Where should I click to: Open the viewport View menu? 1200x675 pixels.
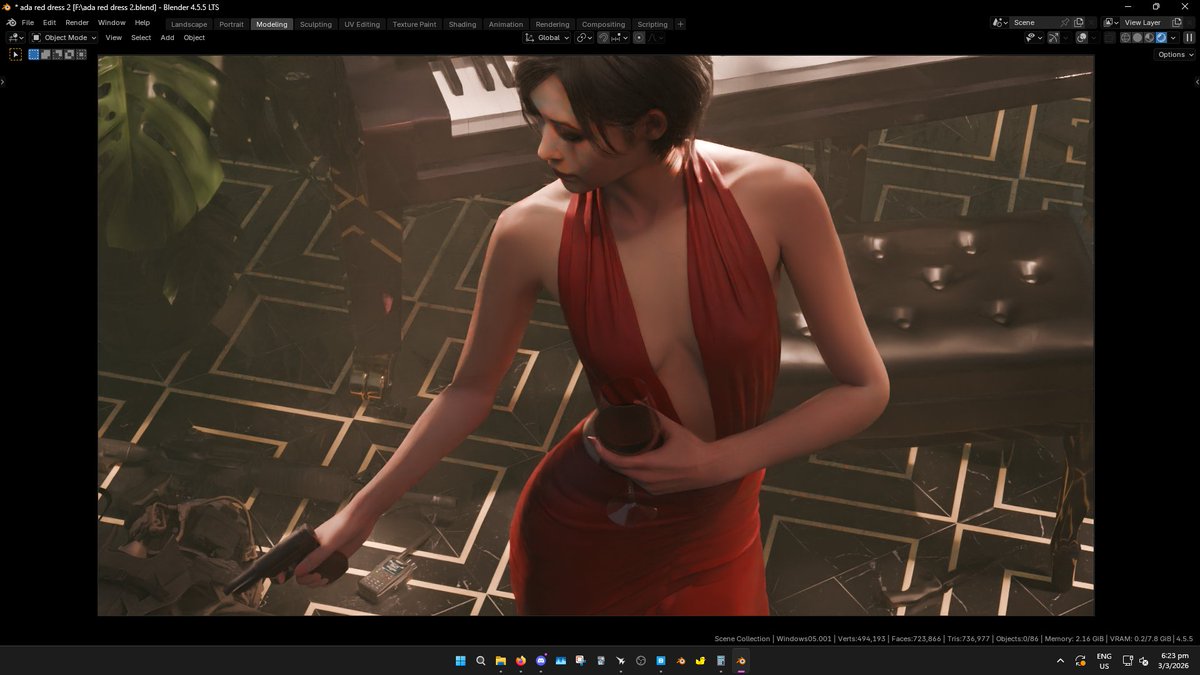(114, 37)
